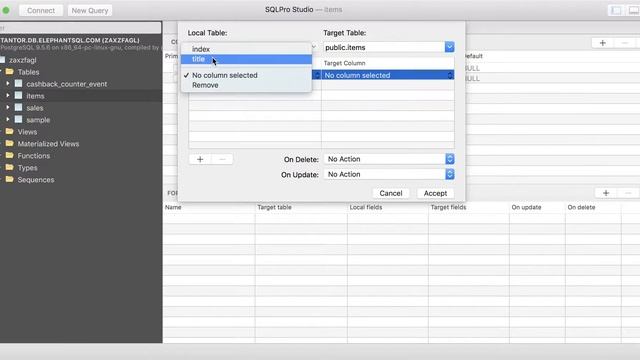Add a column with the top-right plus button

tap(602, 43)
